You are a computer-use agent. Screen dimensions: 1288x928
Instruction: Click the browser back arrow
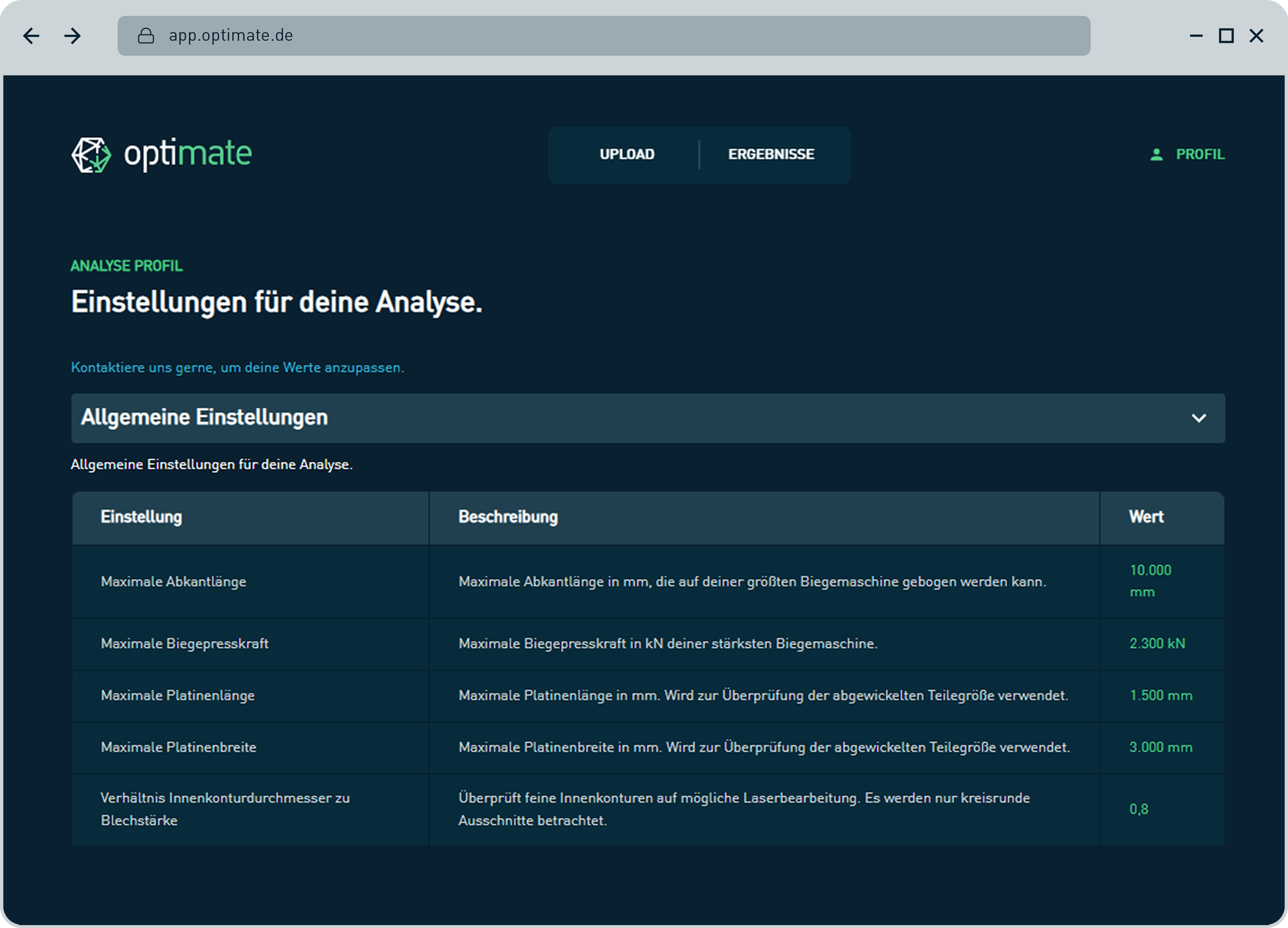click(x=31, y=36)
